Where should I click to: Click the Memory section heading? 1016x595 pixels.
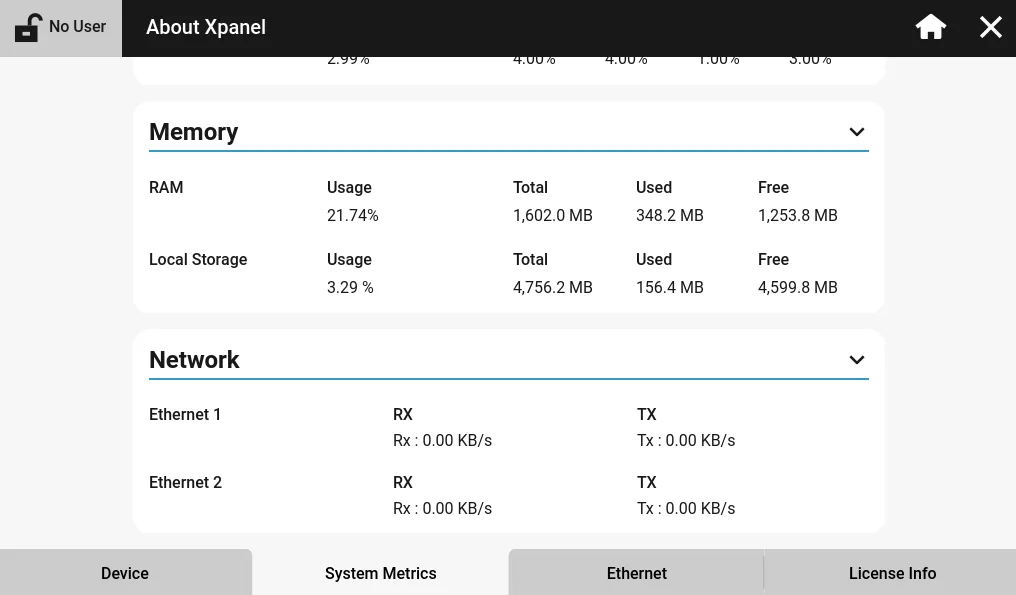(193, 132)
